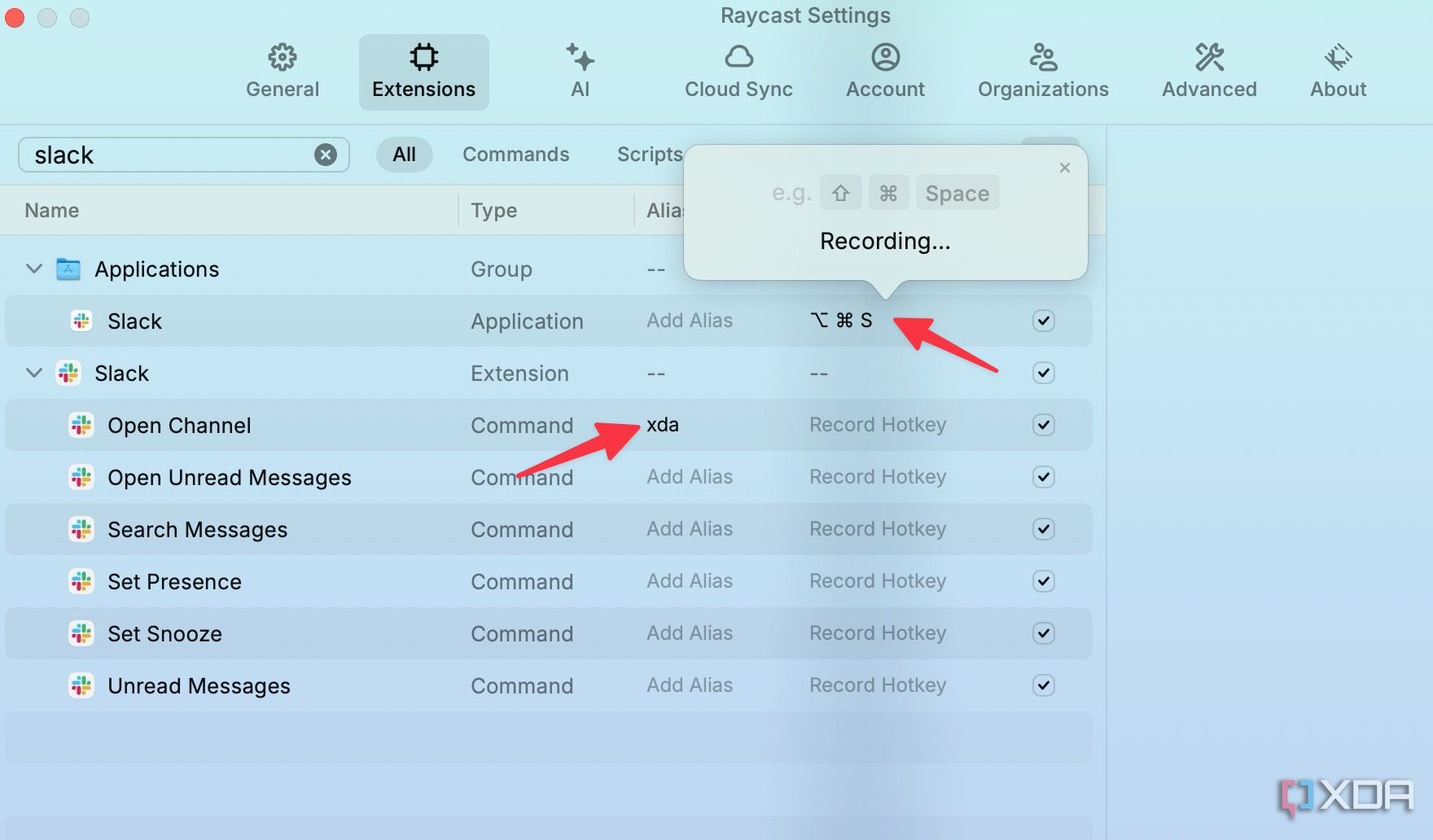Uncheck Set Presence checkbox
Screen dimensions: 1433x840
click(1044, 581)
